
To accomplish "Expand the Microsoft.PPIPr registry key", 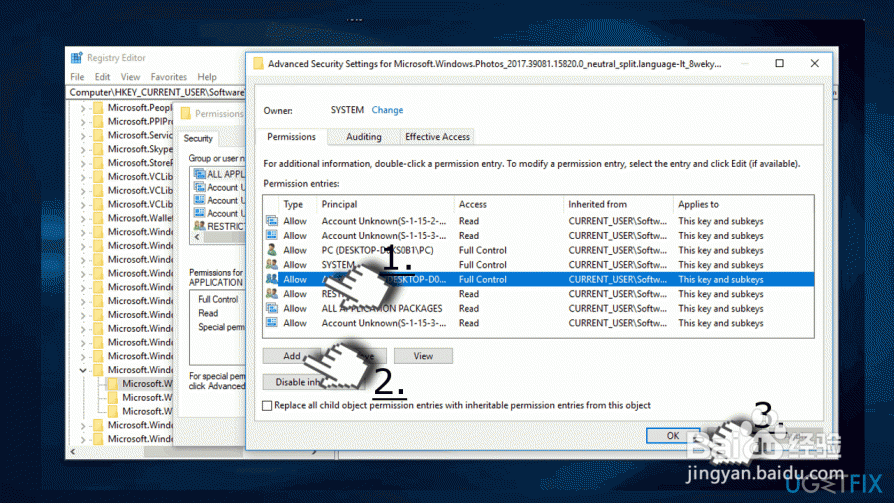I will pos(83,121).
